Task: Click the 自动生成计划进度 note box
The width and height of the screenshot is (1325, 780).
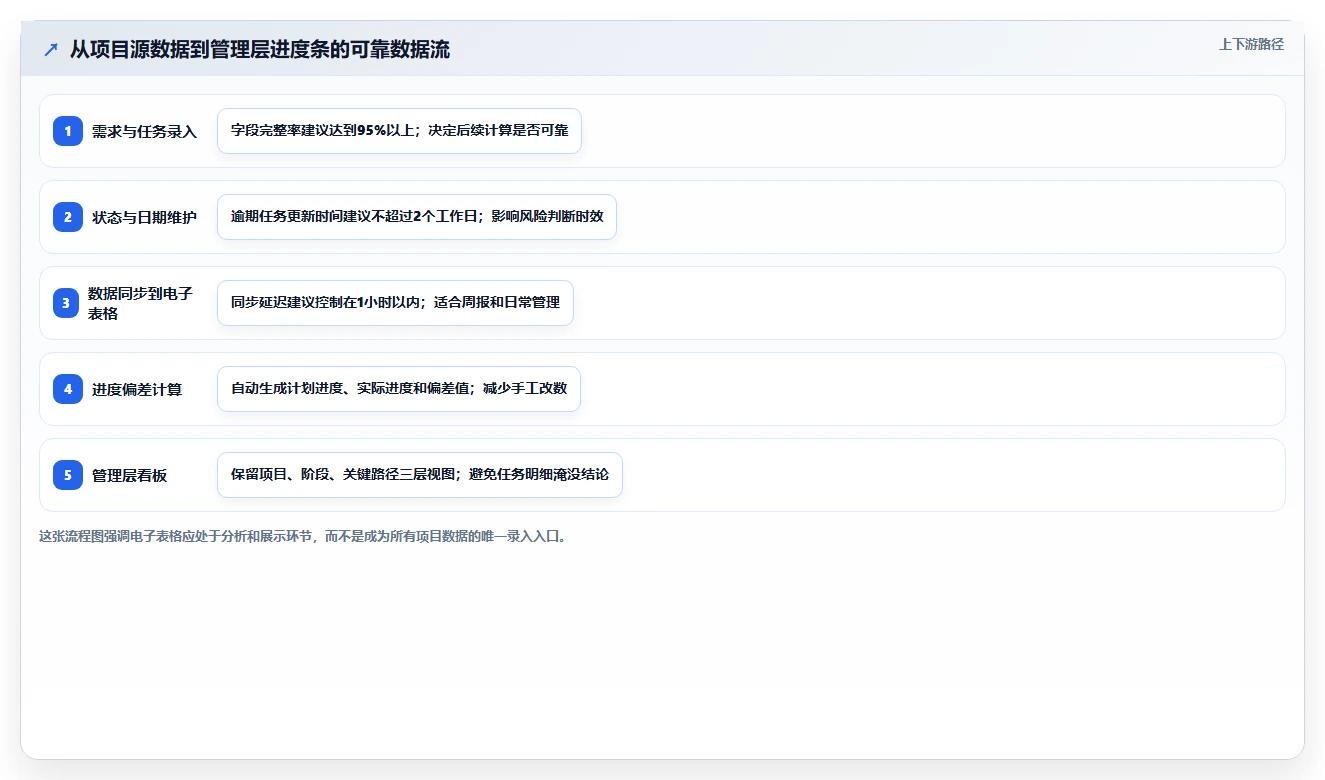Action: click(x=399, y=389)
